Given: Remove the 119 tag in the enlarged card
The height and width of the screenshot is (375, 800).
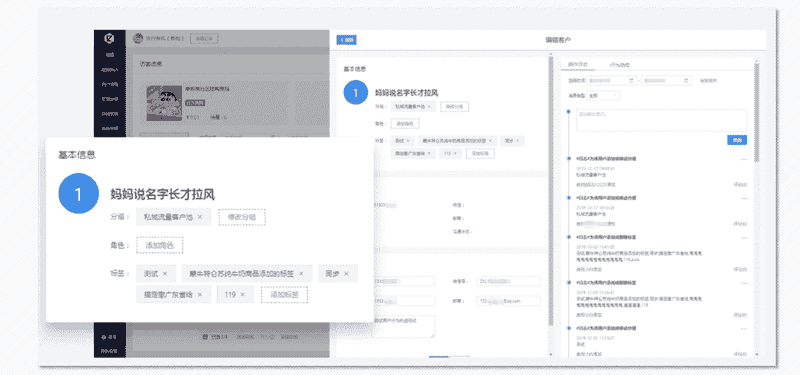Looking at the screenshot, I should 243,294.
